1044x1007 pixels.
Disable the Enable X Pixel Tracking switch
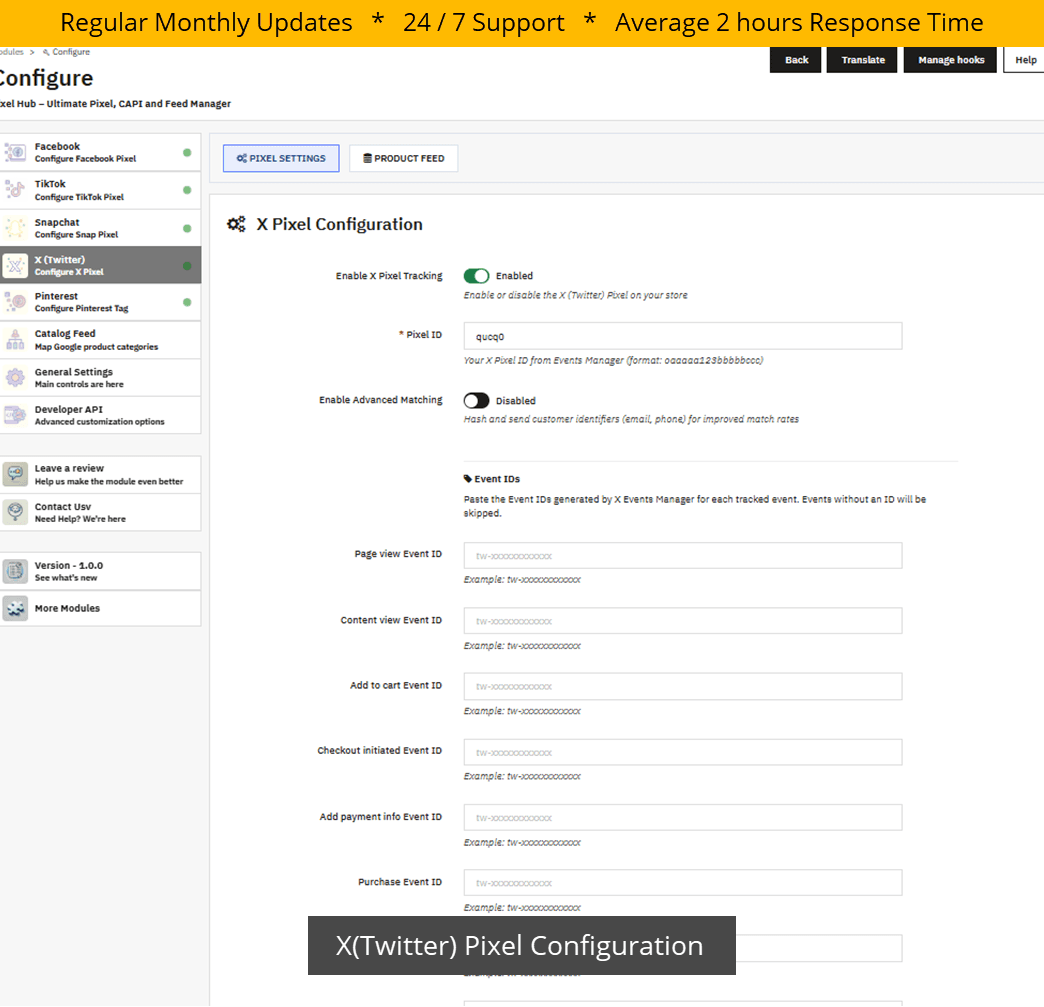point(476,276)
